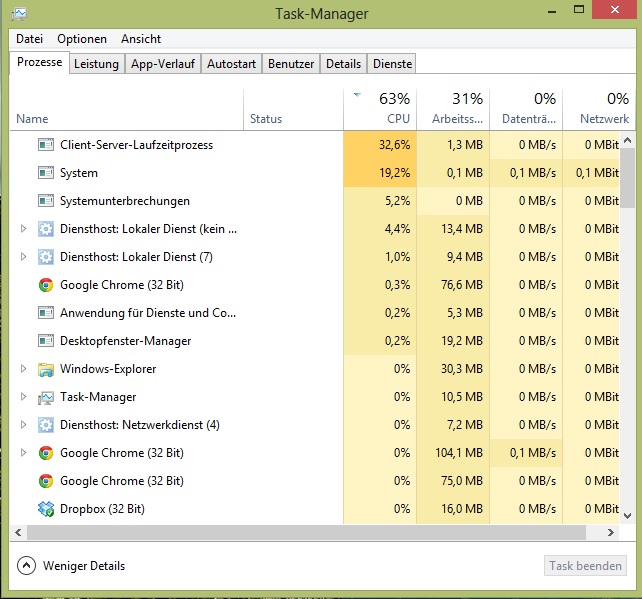
Task: Click the Weniger Details circular arrow icon
Action: coord(26,565)
